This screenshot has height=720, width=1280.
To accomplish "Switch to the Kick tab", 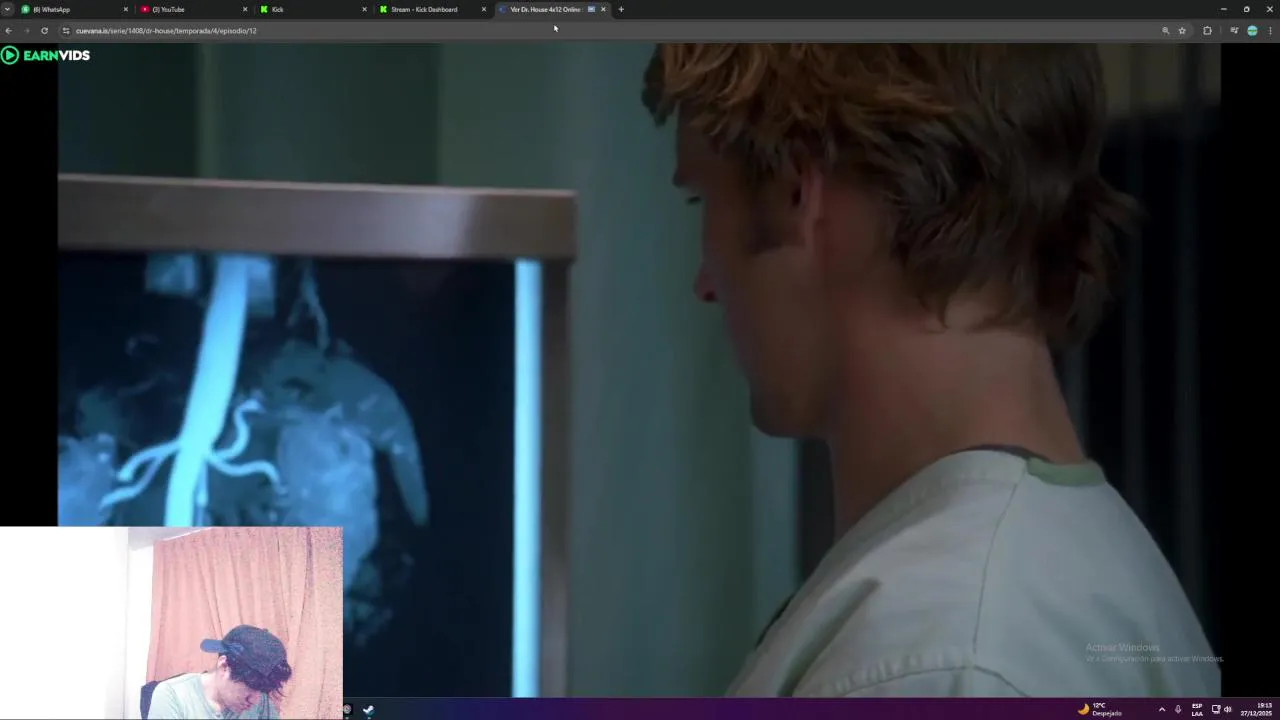I will click(314, 9).
